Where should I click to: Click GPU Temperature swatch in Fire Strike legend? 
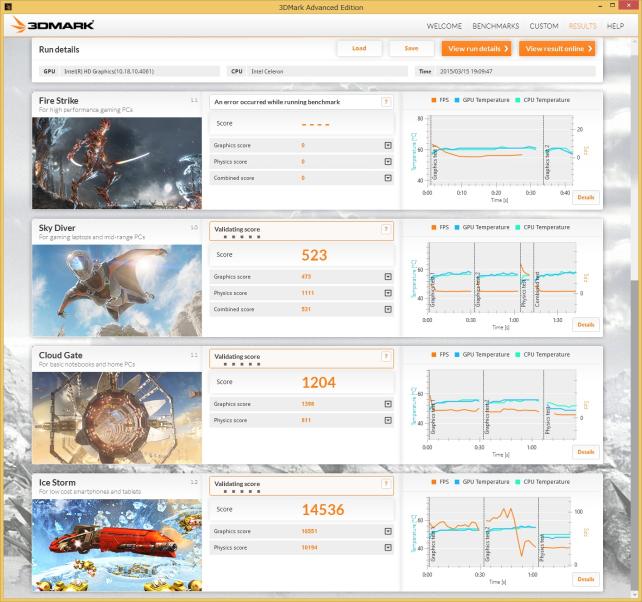[457, 100]
